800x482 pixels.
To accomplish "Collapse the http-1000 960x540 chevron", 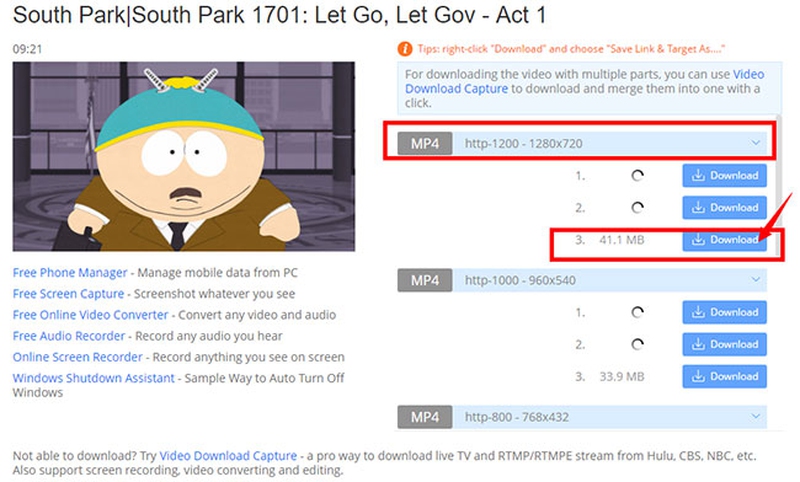I will [756, 280].
